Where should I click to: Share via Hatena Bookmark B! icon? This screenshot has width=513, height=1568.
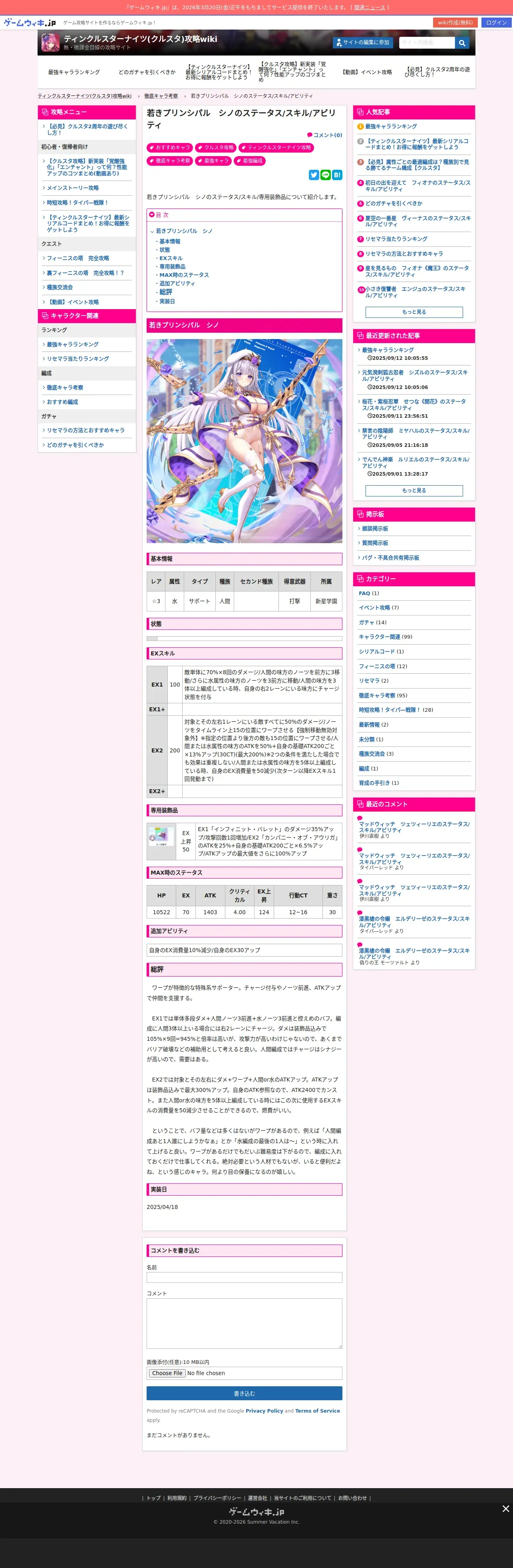(337, 175)
